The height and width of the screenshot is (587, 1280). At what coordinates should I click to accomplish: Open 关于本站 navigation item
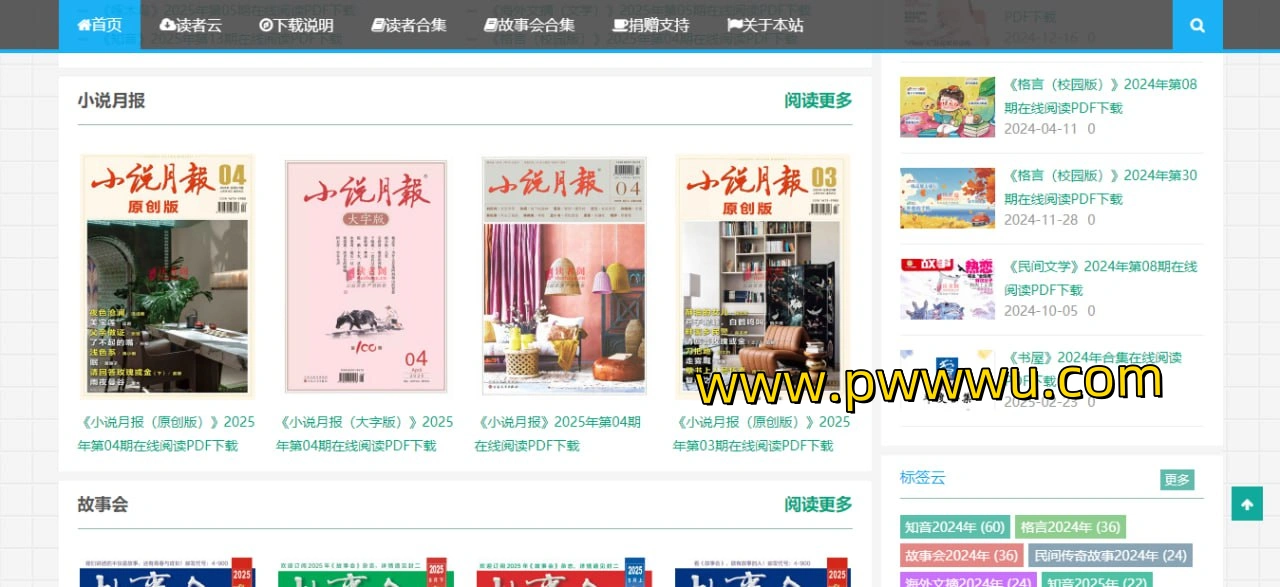765,25
